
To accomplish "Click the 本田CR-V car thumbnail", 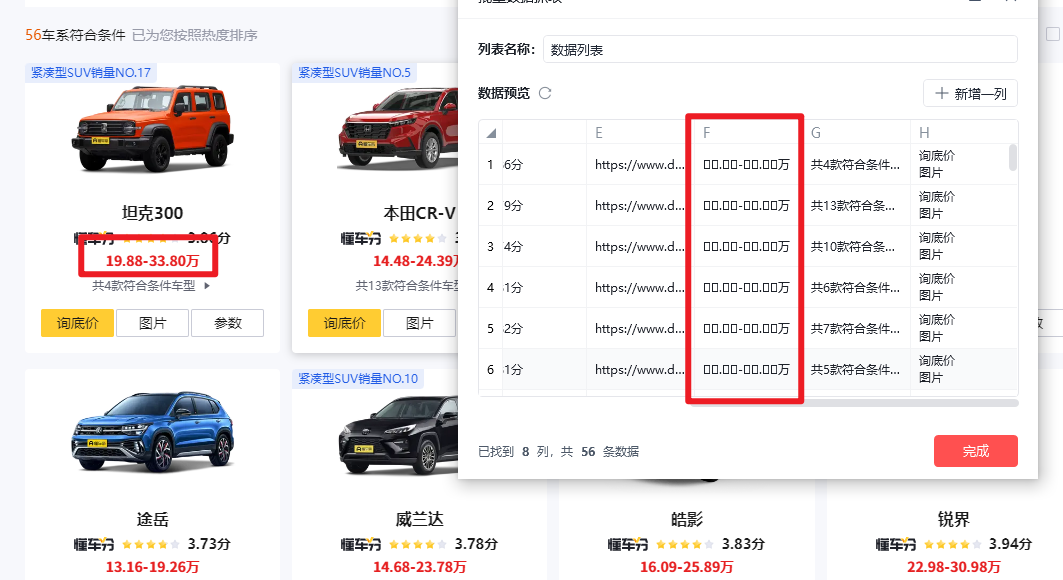I will coord(397,129).
